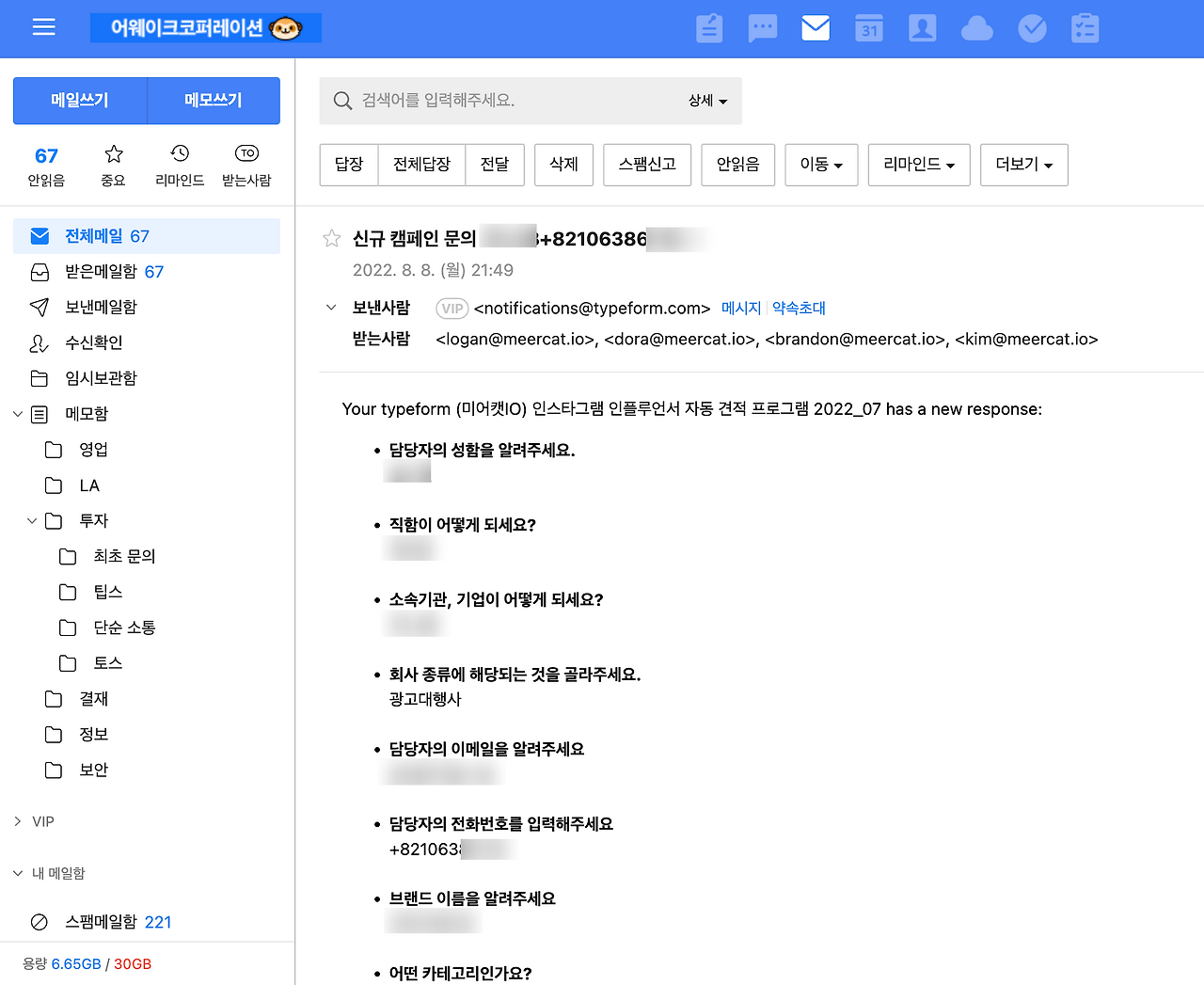Open the chat messenger icon in header

point(763,28)
